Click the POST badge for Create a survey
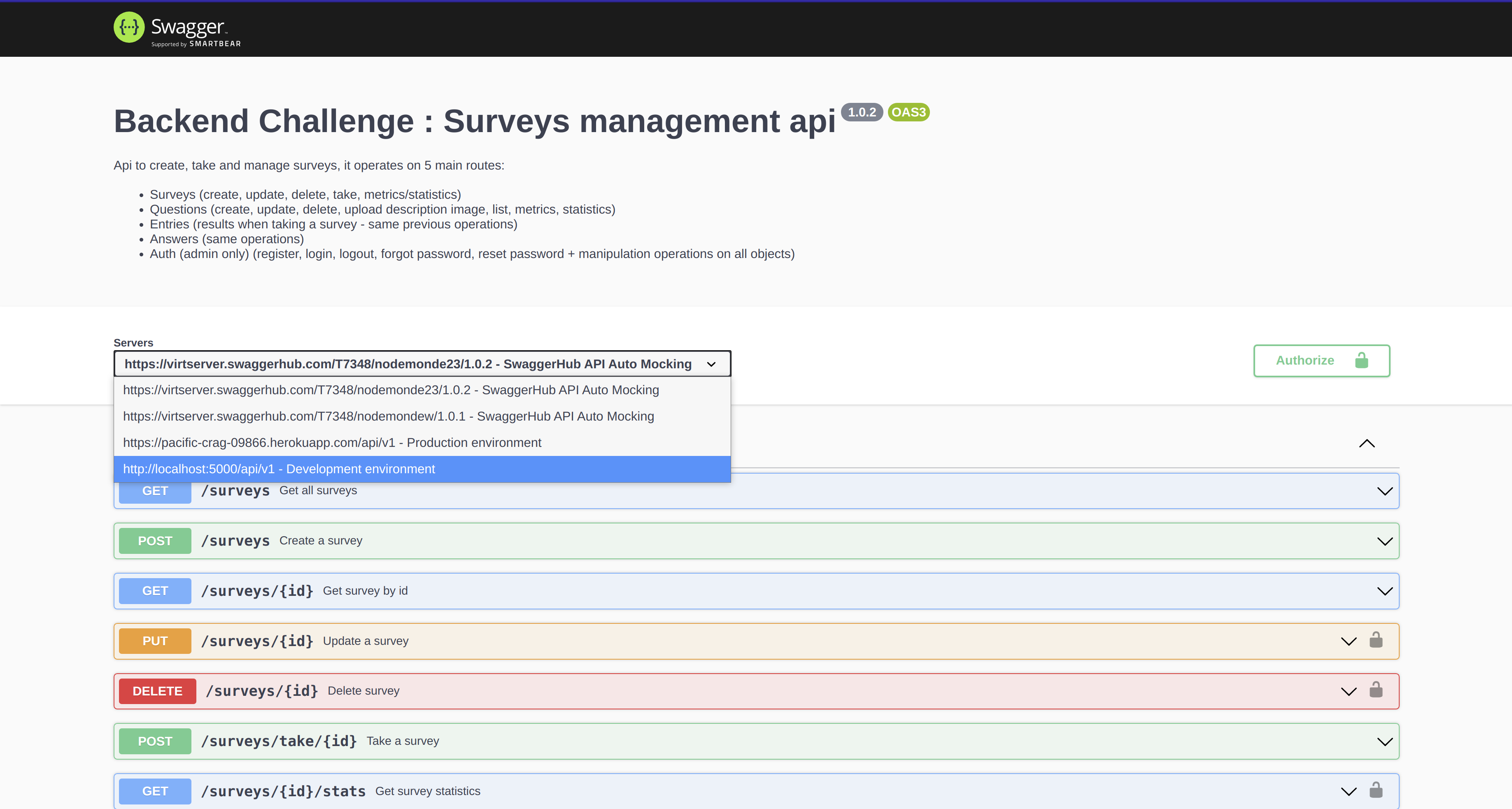The image size is (1512, 809). (x=155, y=541)
